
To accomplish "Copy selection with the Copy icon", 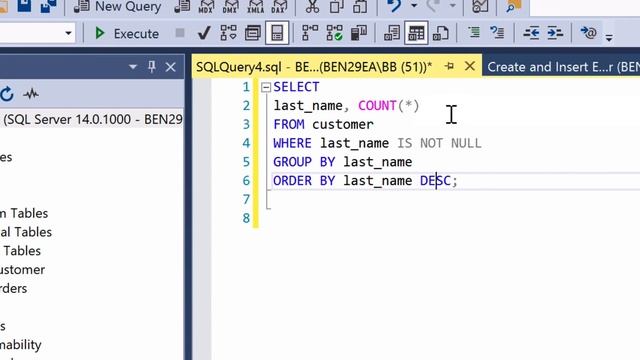I will pyautogui.click(x=336, y=6).
